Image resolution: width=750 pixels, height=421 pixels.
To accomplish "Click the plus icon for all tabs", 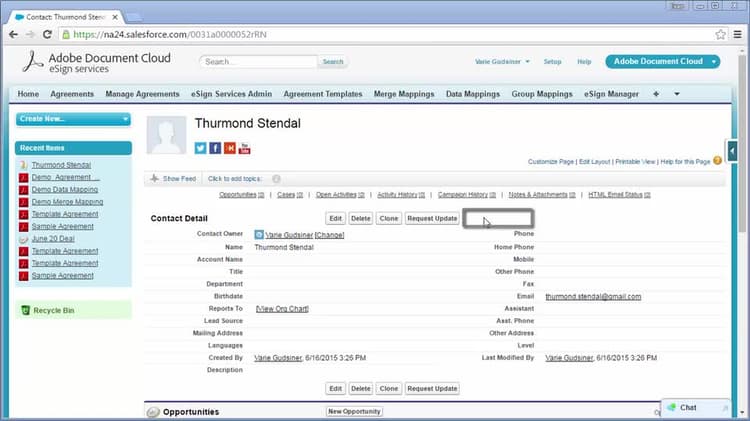I will (x=656, y=94).
